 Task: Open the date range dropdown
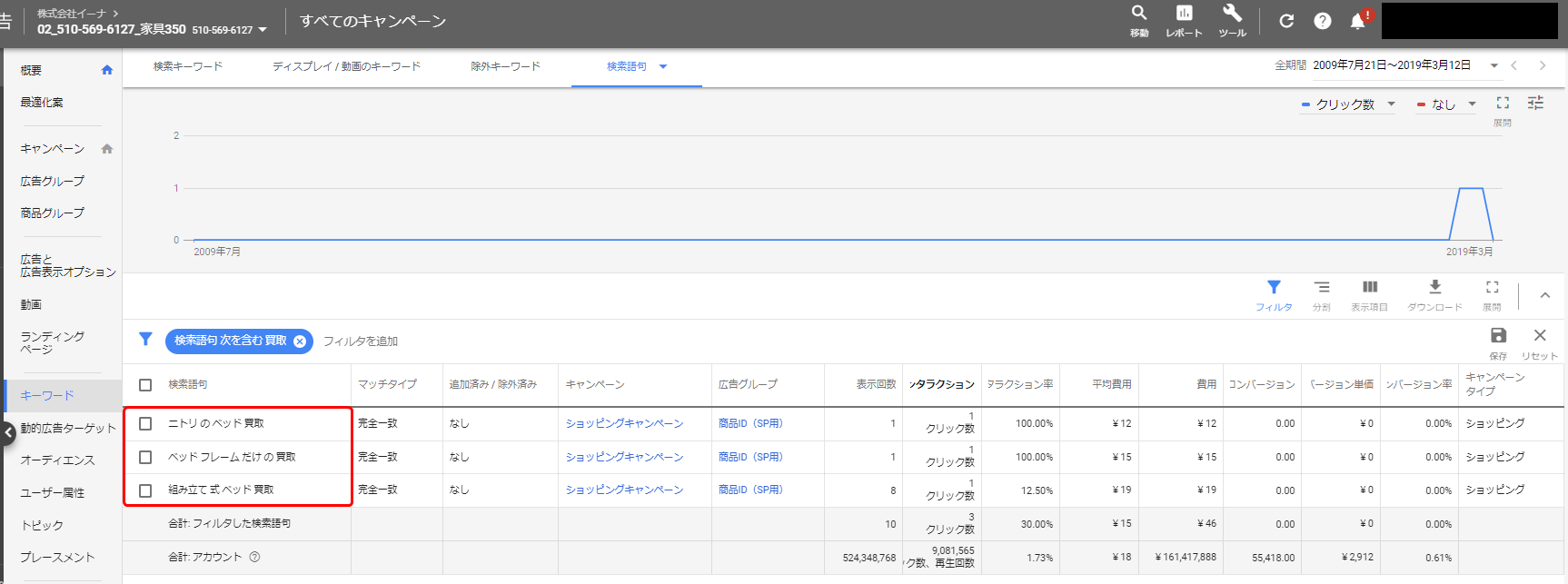point(1494,65)
